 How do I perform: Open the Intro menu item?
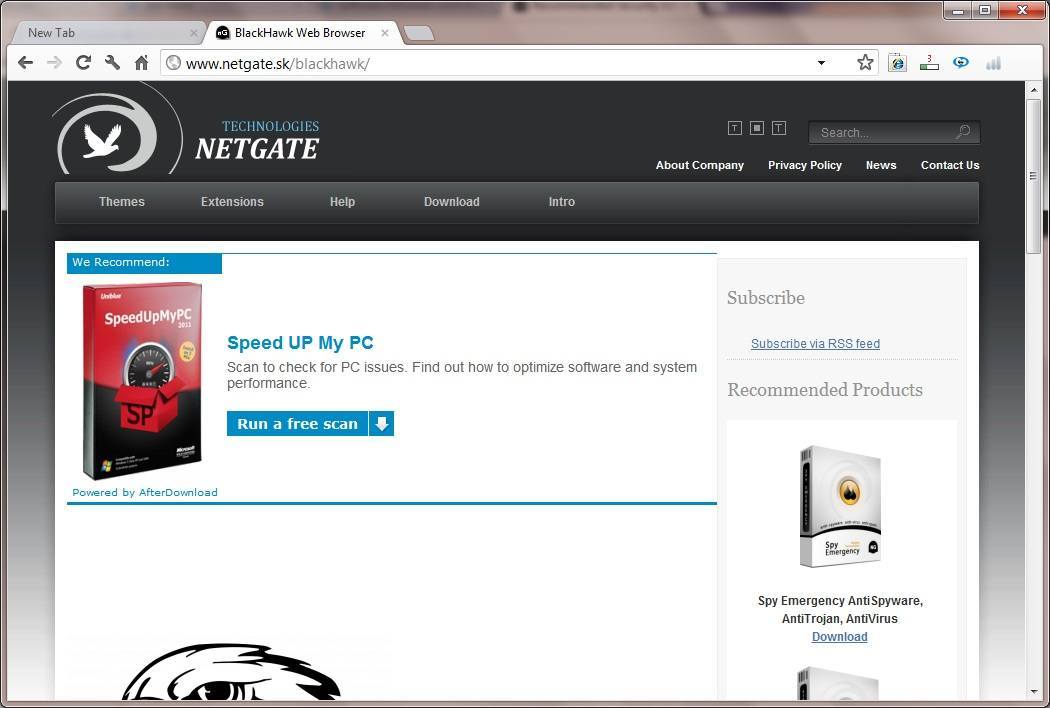click(562, 202)
